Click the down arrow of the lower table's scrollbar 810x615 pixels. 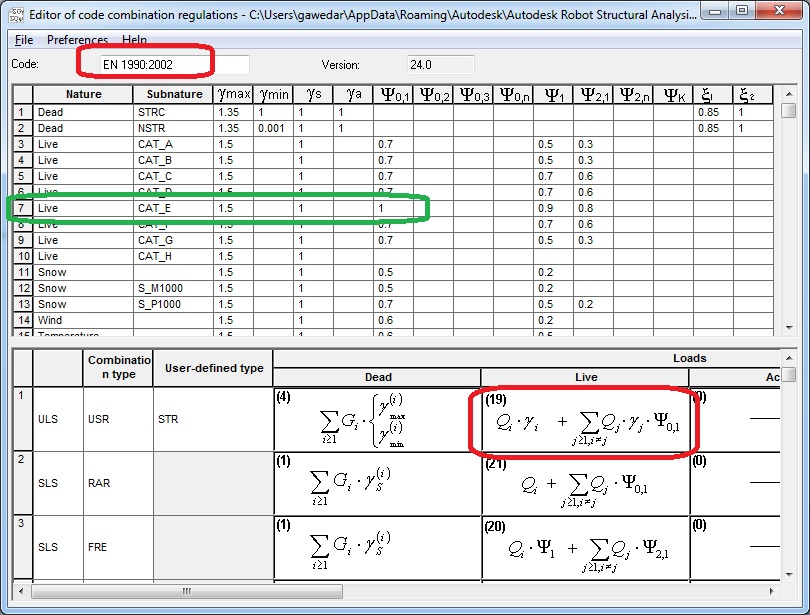[789, 575]
